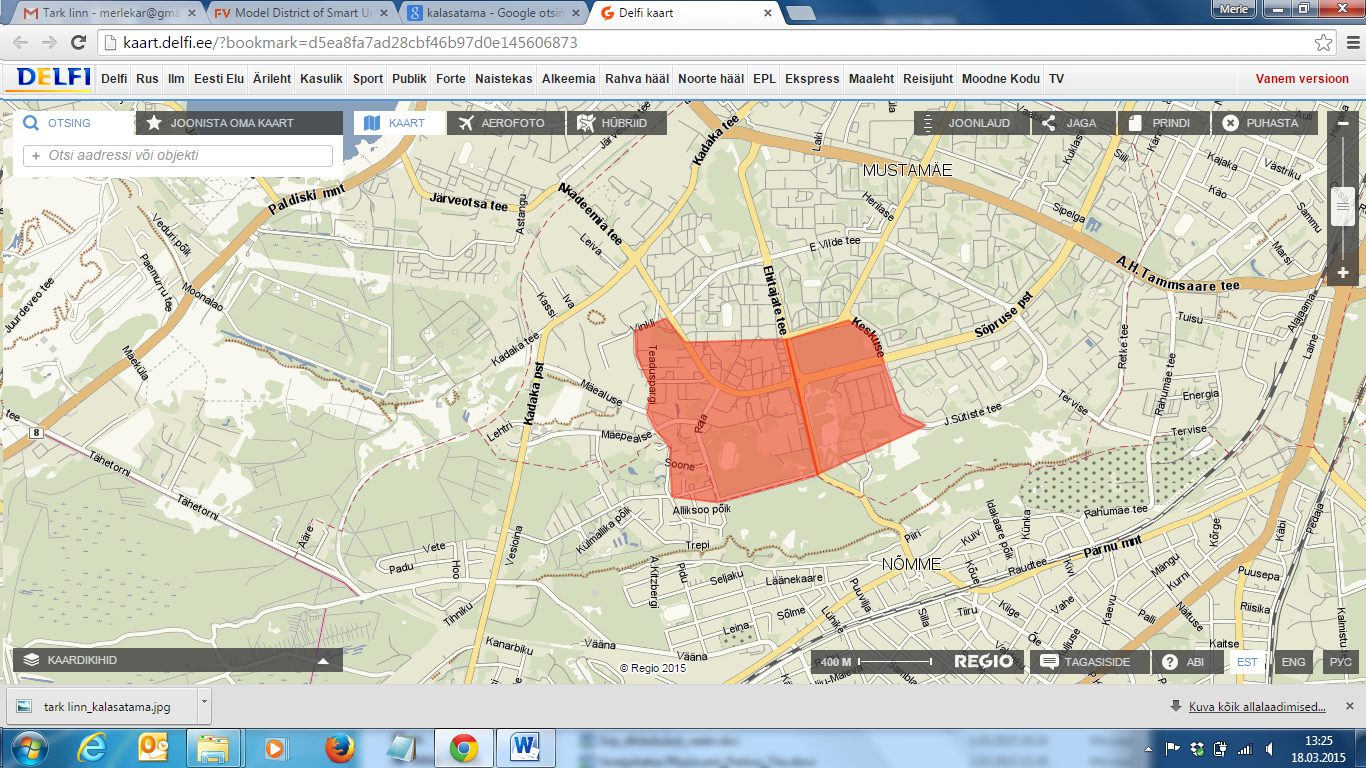Bookmark page with the star icon

click(1323, 43)
